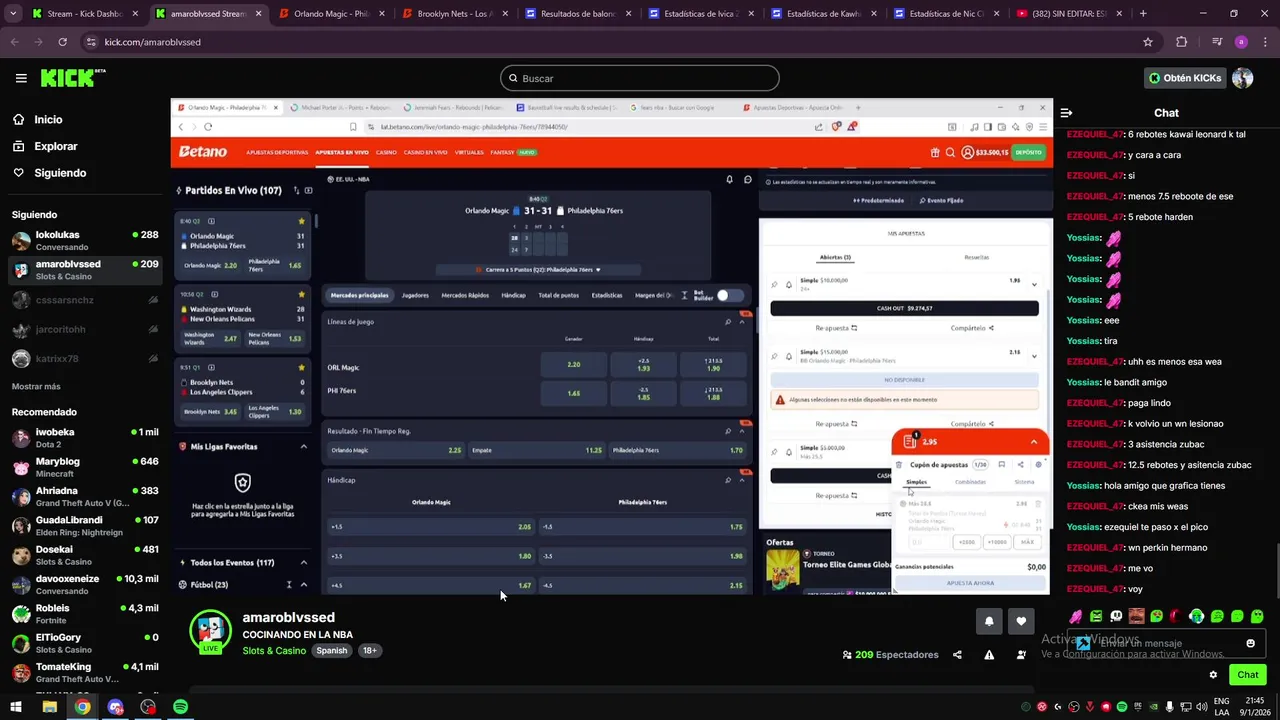Click the report warning triangle icon

click(x=989, y=655)
